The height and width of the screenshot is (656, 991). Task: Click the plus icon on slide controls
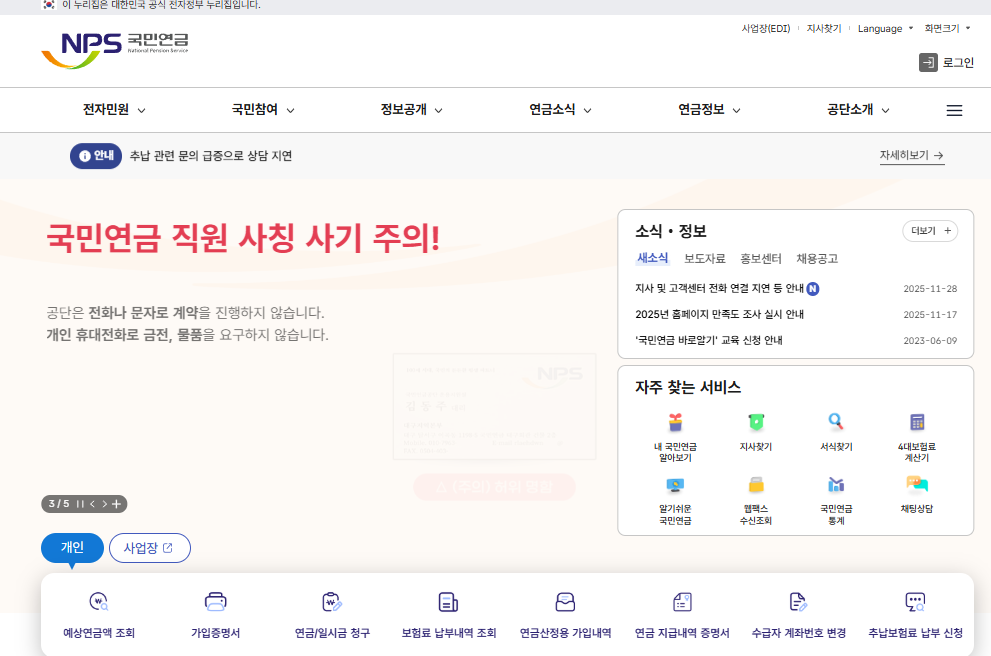pos(116,504)
